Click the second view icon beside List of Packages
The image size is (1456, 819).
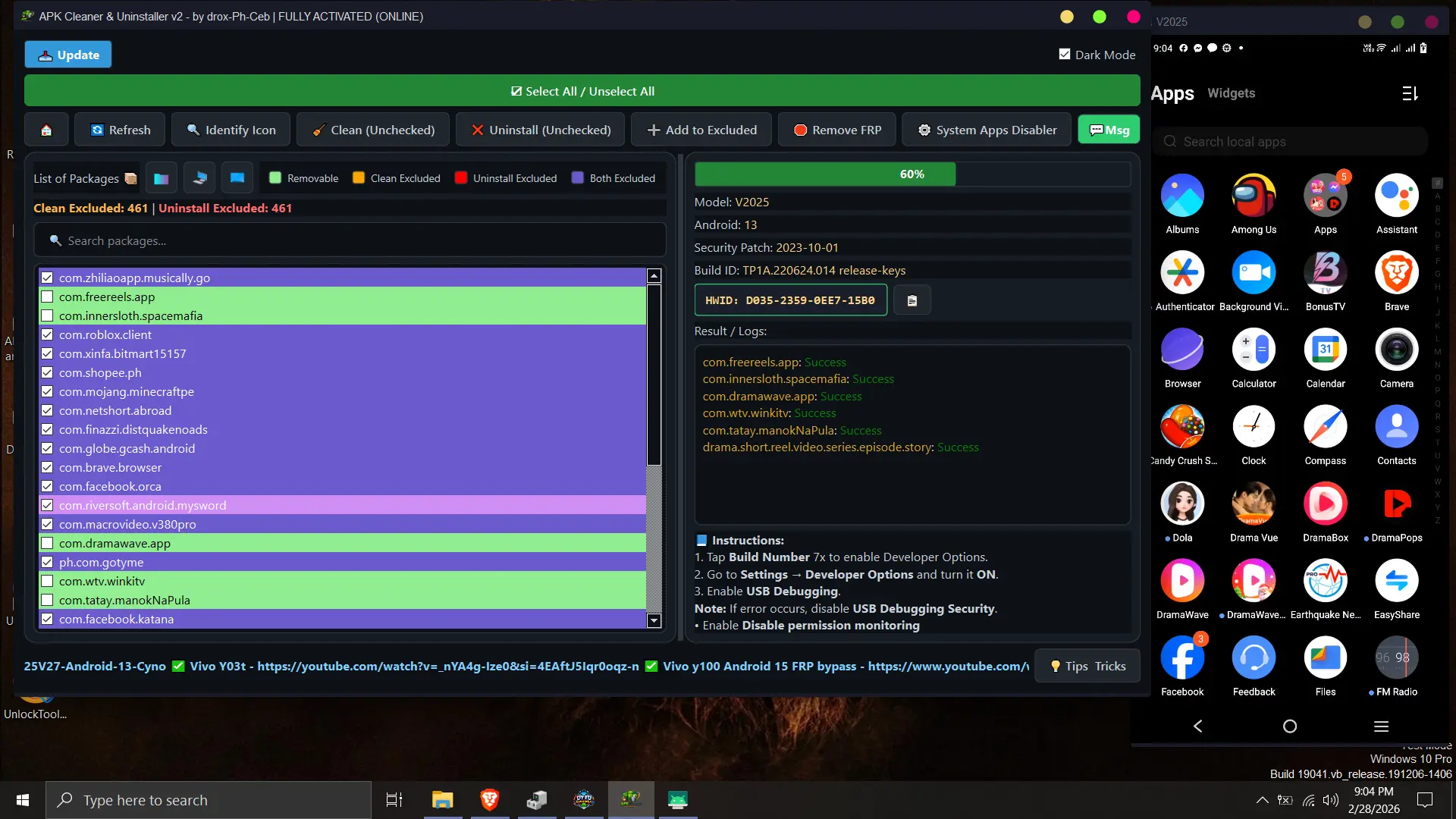(x=199, y=178)
